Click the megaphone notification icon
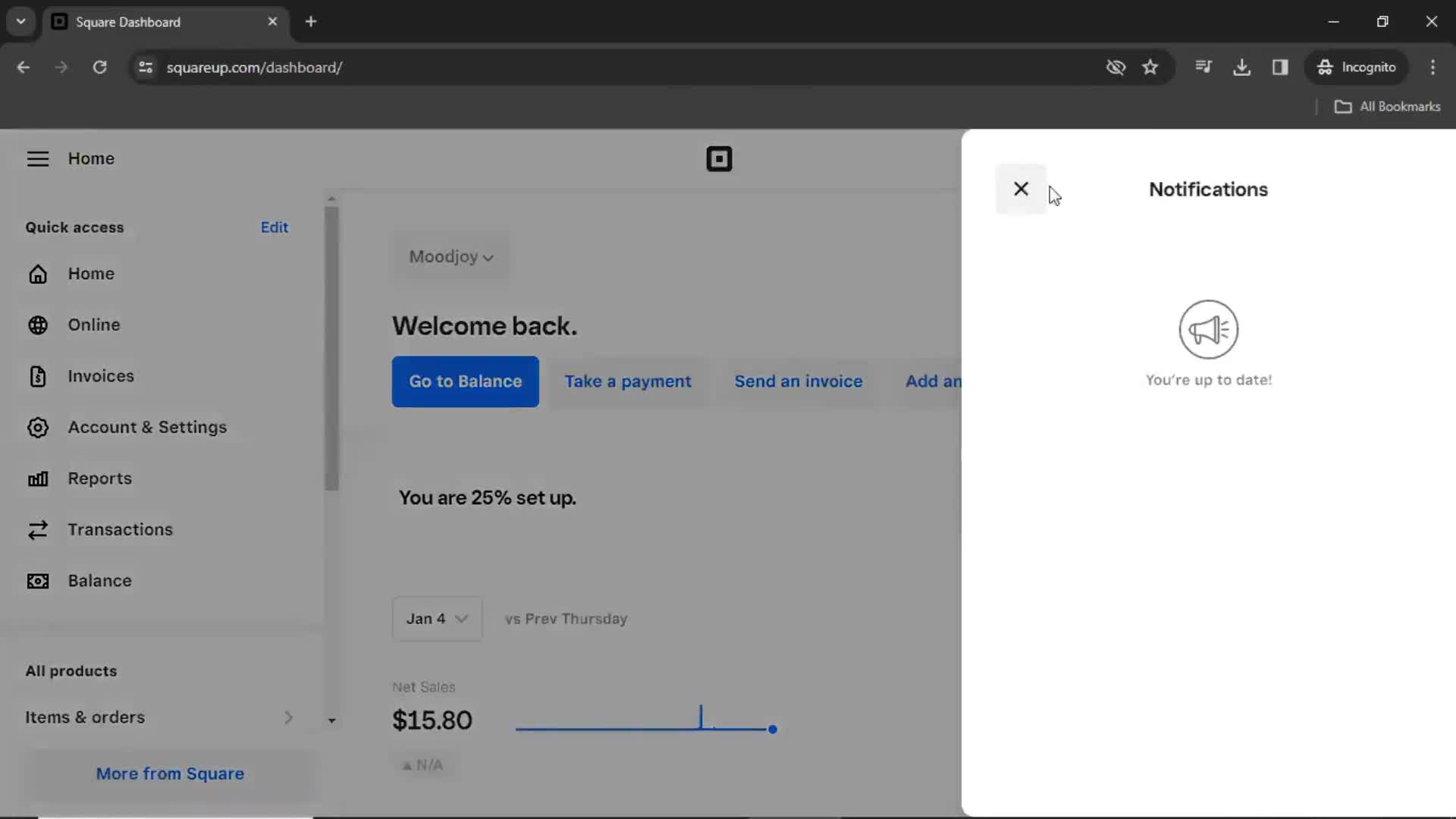Viewport: 1456px width, 819px height. [1209, 330]
